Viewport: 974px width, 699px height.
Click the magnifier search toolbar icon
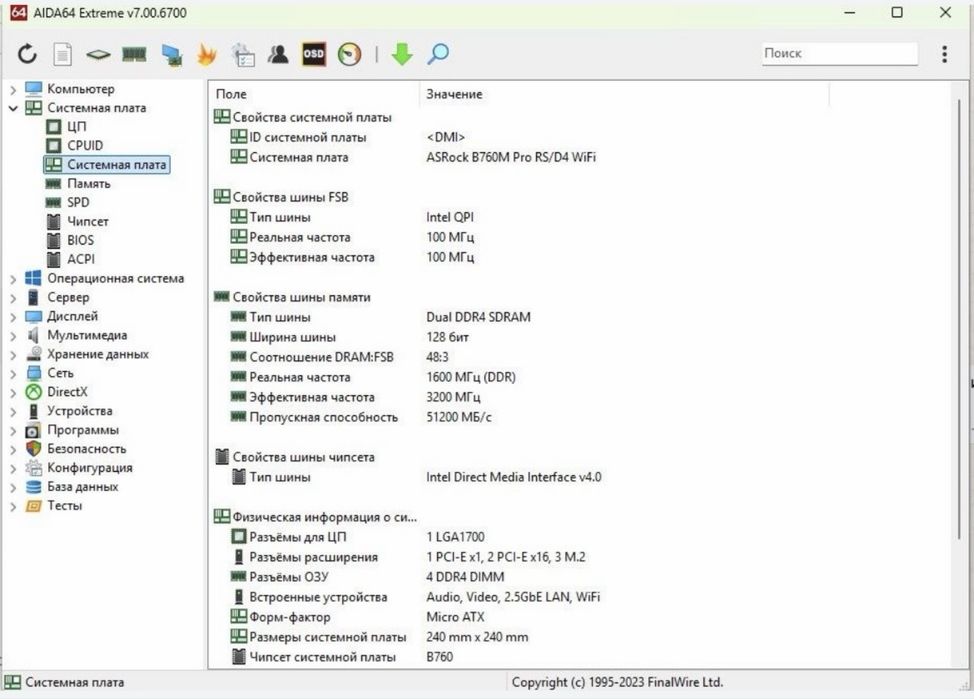pyautogui.click(x=438, y=54)
